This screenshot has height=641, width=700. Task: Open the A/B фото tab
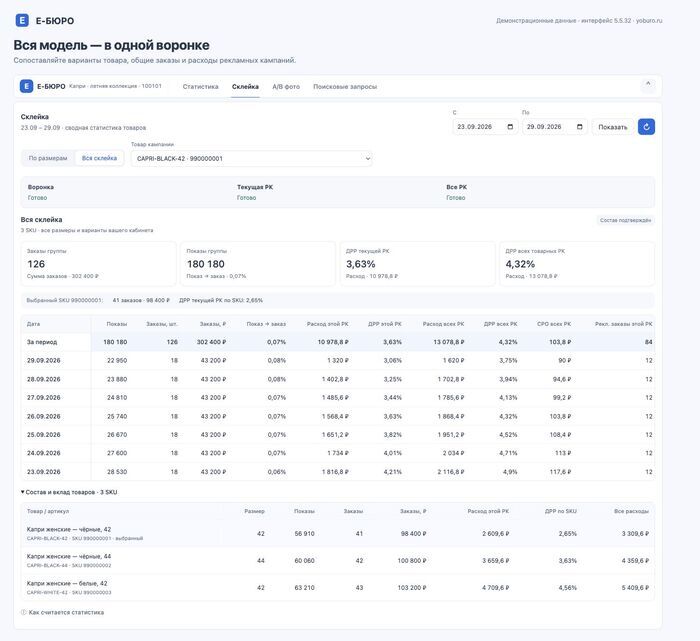pyautogui.click(x=286, y=87)
